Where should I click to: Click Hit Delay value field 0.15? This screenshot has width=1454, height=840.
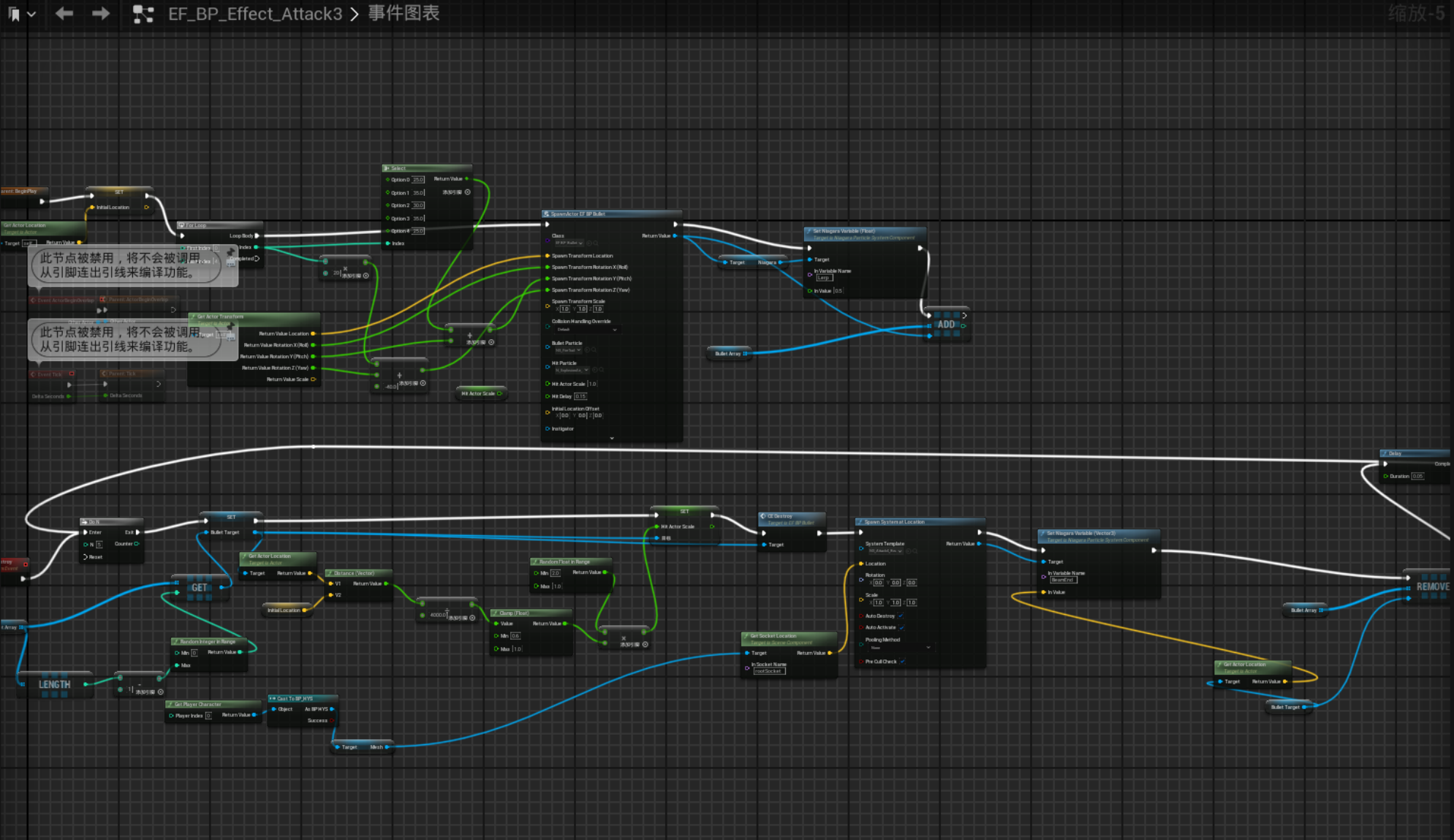click(580, 396)
